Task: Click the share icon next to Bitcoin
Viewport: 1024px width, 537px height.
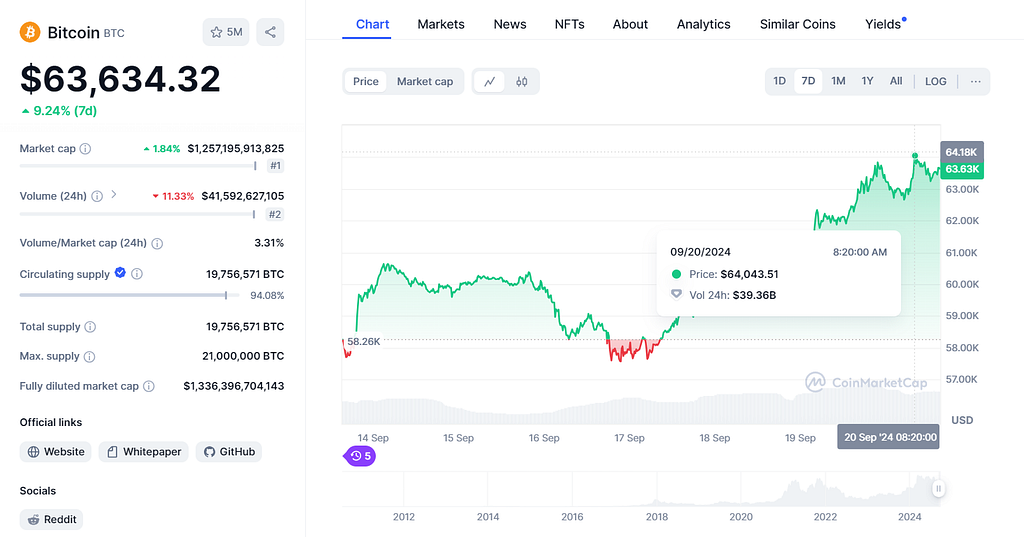Action: (x=270, y=32)
